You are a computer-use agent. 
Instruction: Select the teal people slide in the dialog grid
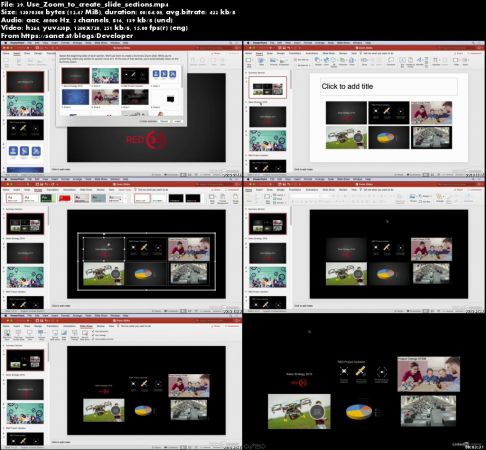pyautogui.click(x=105, y=76)
